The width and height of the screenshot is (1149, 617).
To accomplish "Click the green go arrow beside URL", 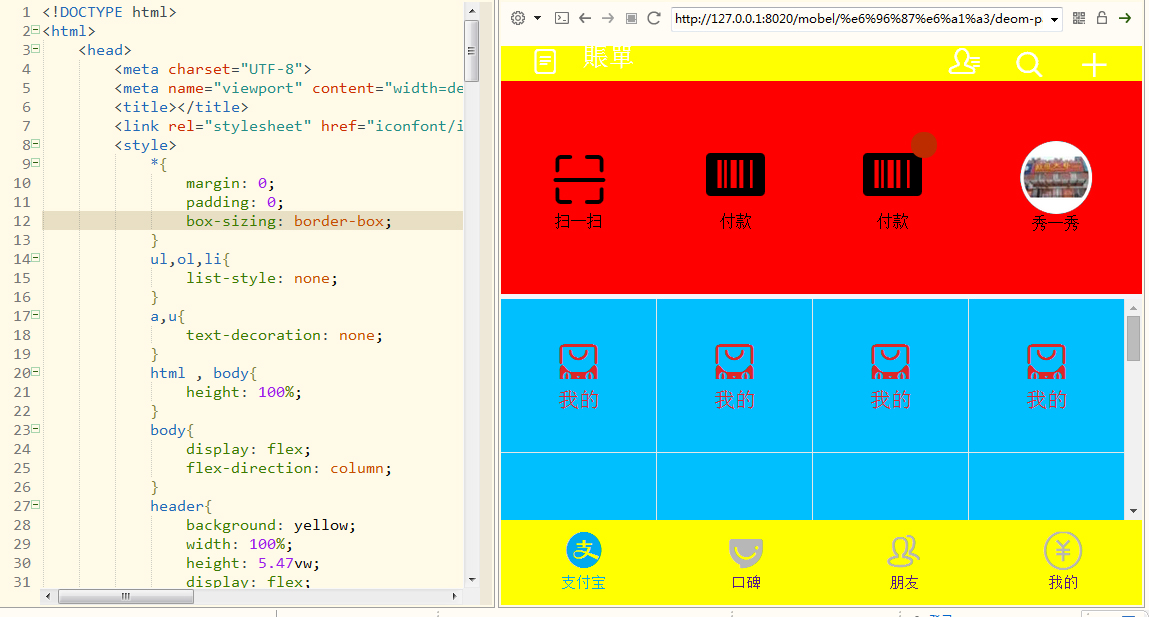I will [x=1125, y=18].
